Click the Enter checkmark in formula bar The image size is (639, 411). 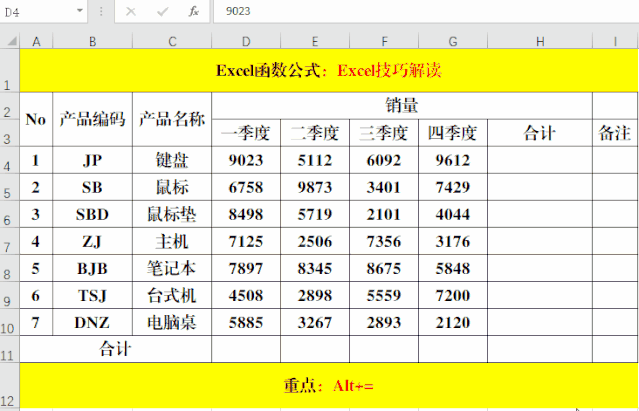click(x=162, y=11)
